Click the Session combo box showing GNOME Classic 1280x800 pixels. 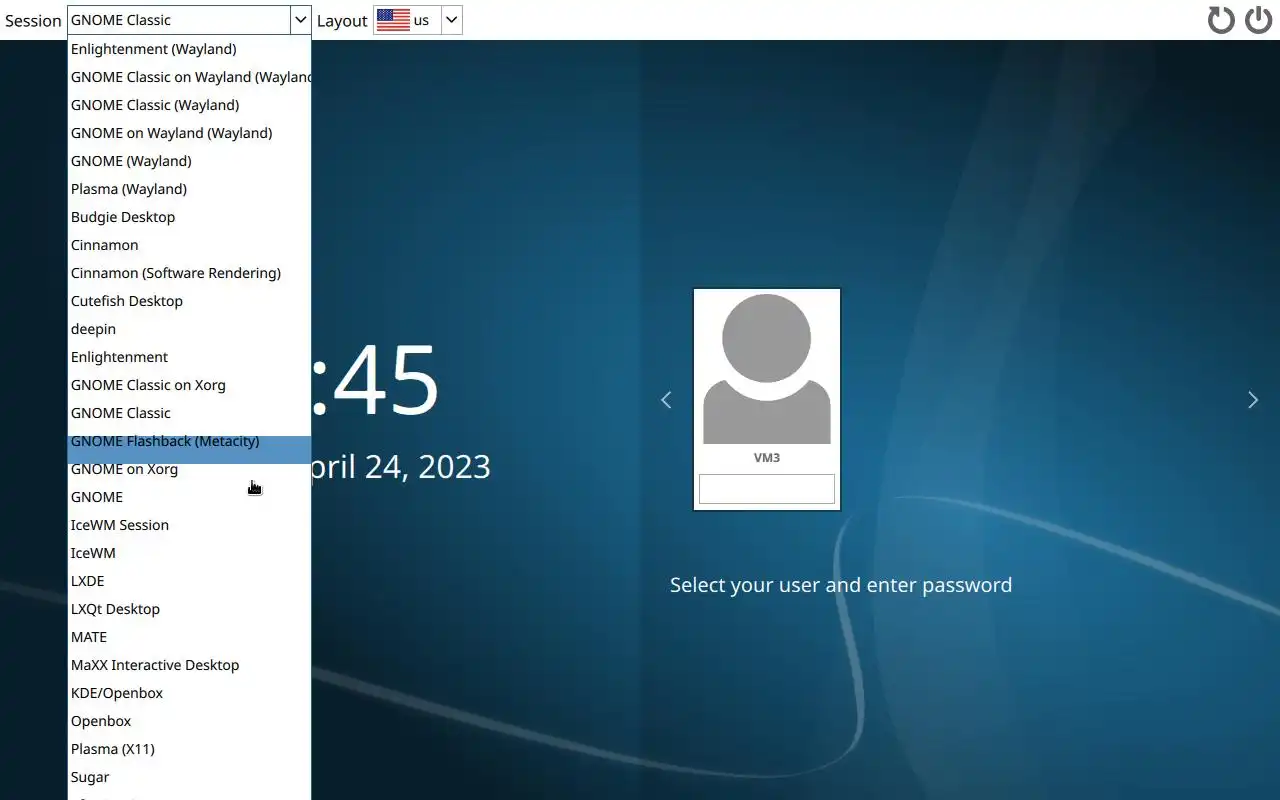tap(189, 20)
